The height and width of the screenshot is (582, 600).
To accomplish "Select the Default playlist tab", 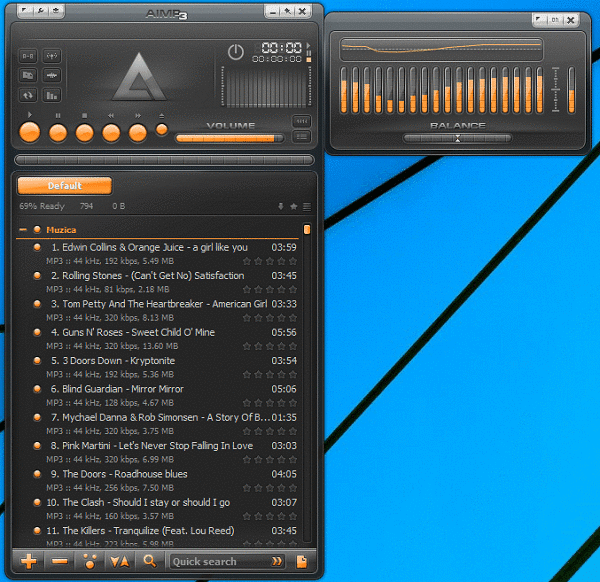I will (x=64, y=185).
